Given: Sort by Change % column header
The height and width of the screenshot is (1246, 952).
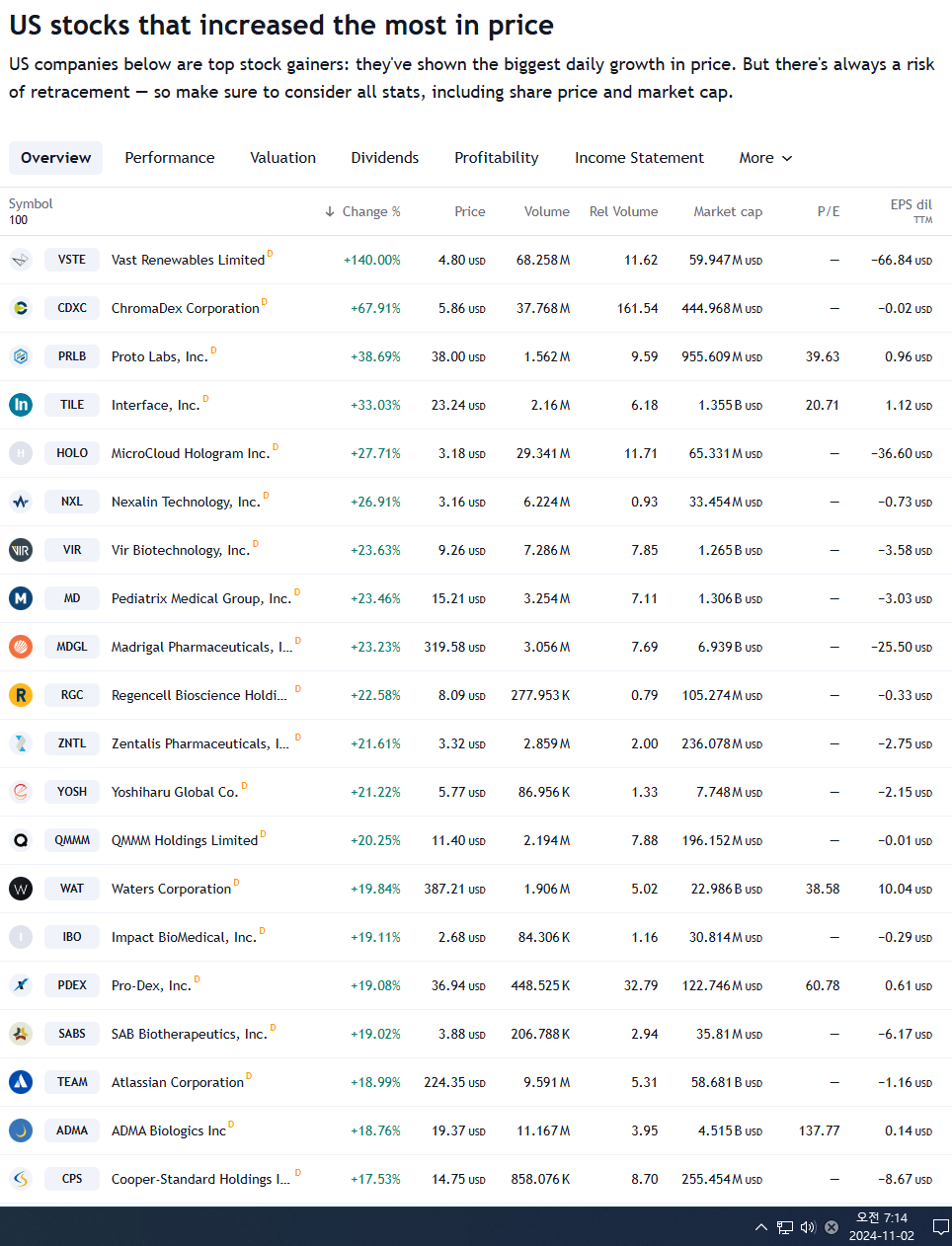Looking at the screenshot, I should click(x=362, y=211).
